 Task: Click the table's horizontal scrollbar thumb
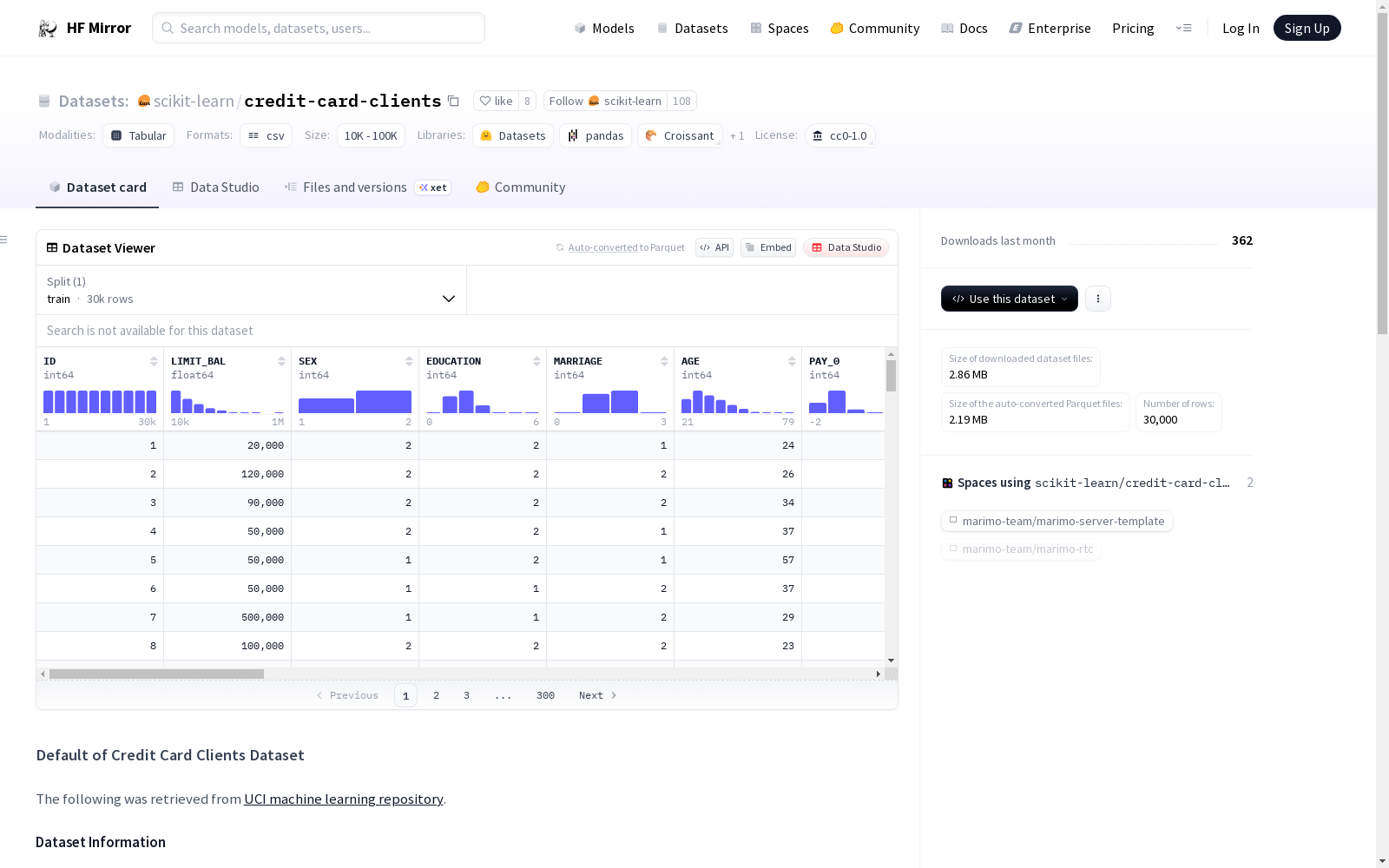[156, 674]
